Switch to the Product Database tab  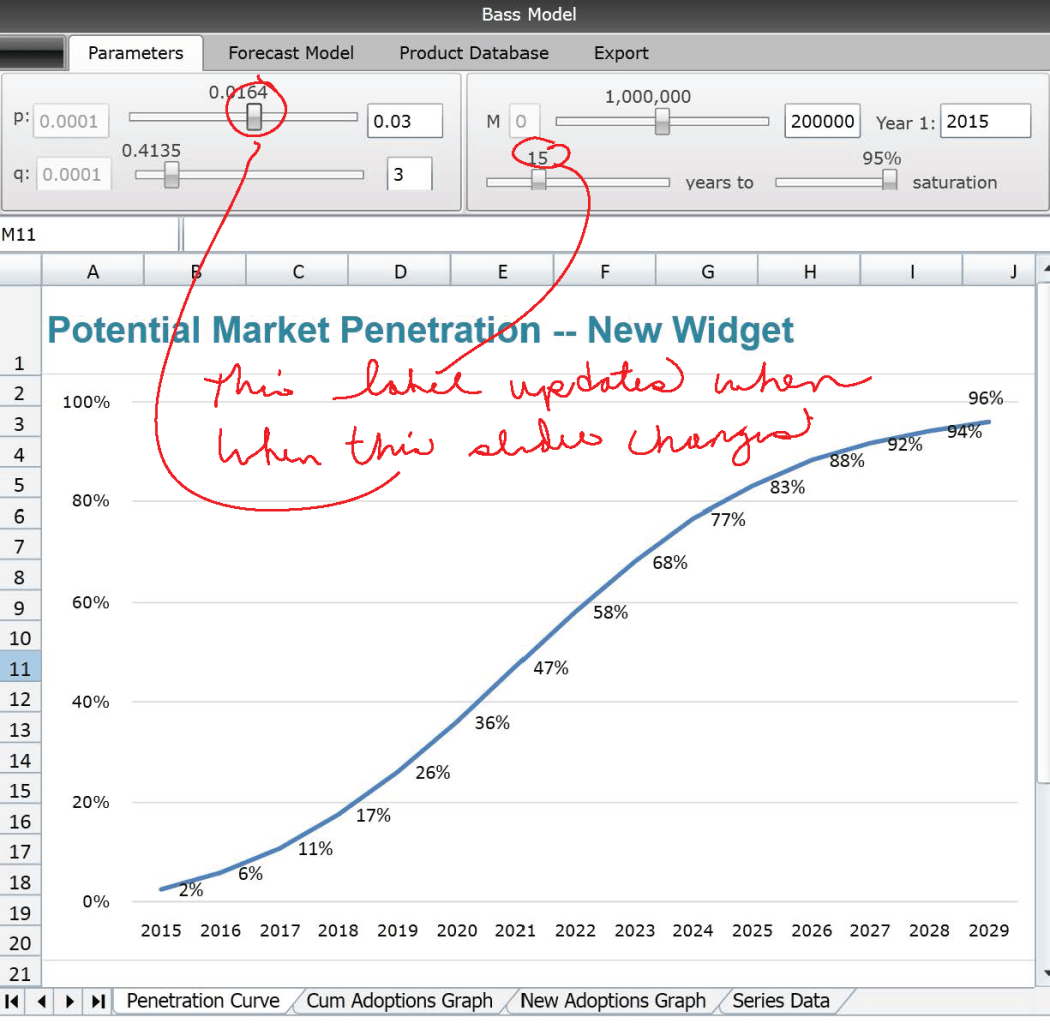(x=474, y=53)
